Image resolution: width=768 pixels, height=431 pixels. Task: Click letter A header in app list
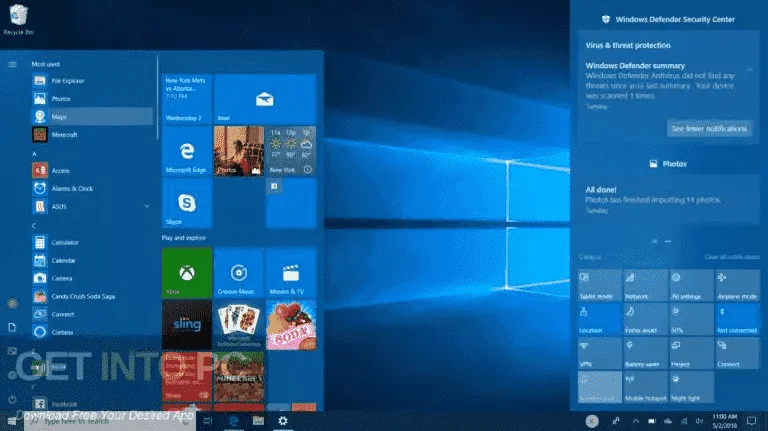pyautogui.click(x=34, y=154)
